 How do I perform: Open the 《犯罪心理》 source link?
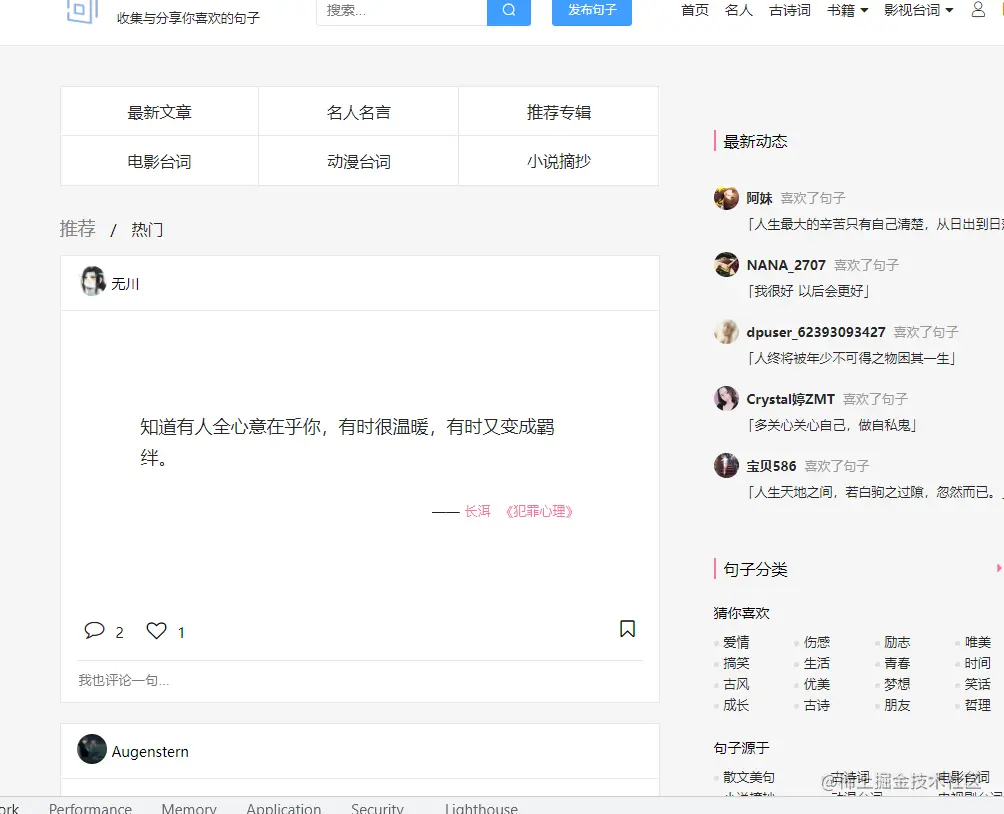pyautogui.click(x=539, y=511)
